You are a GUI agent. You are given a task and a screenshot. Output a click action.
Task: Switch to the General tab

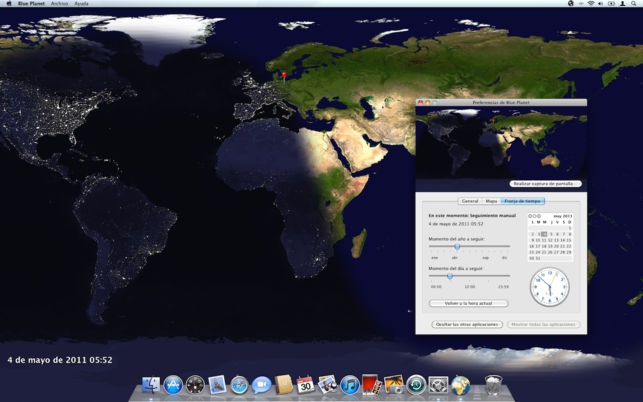[470, 201]
